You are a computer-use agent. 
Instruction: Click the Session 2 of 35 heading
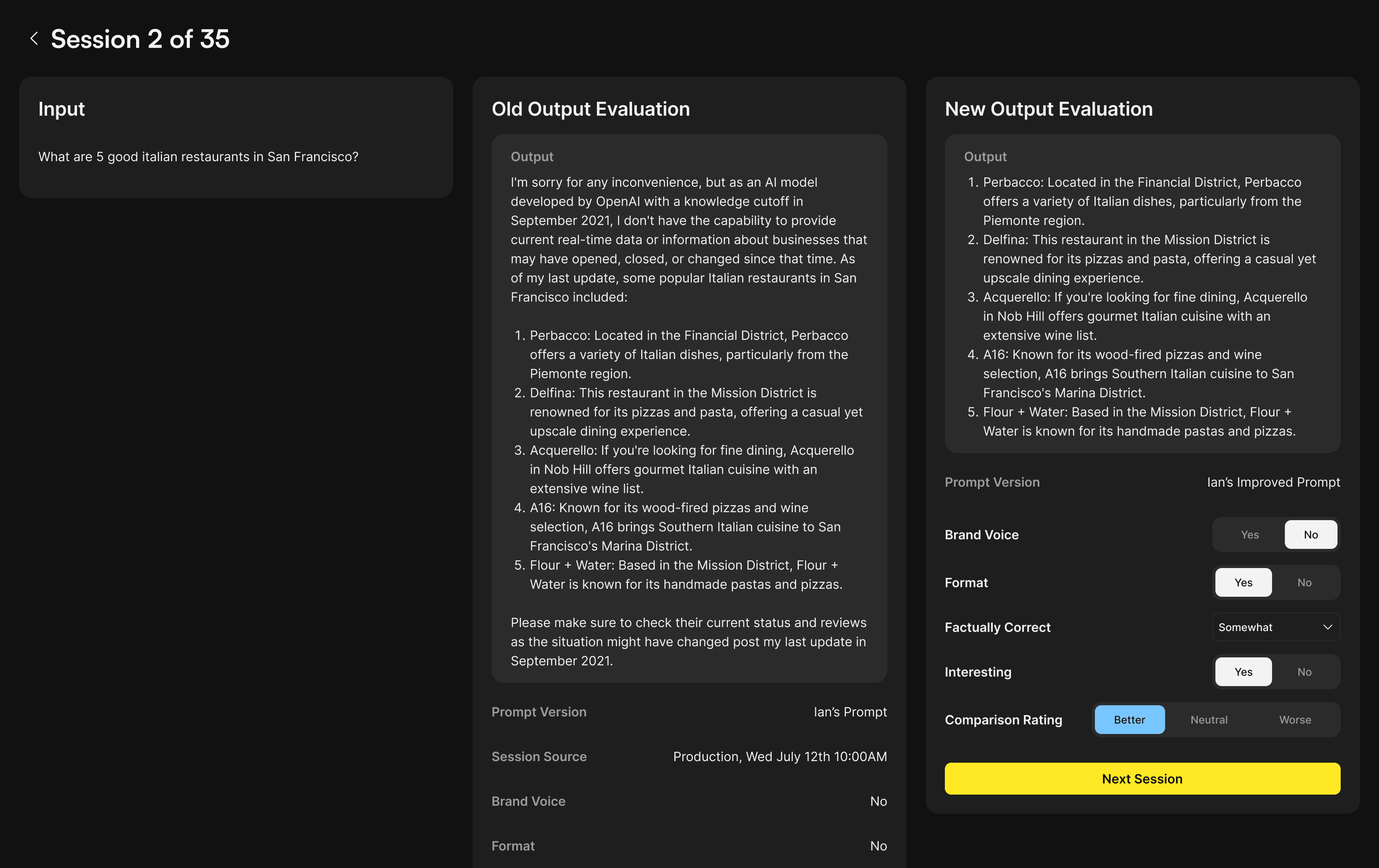pyautogui.click(x=140, y=39)
